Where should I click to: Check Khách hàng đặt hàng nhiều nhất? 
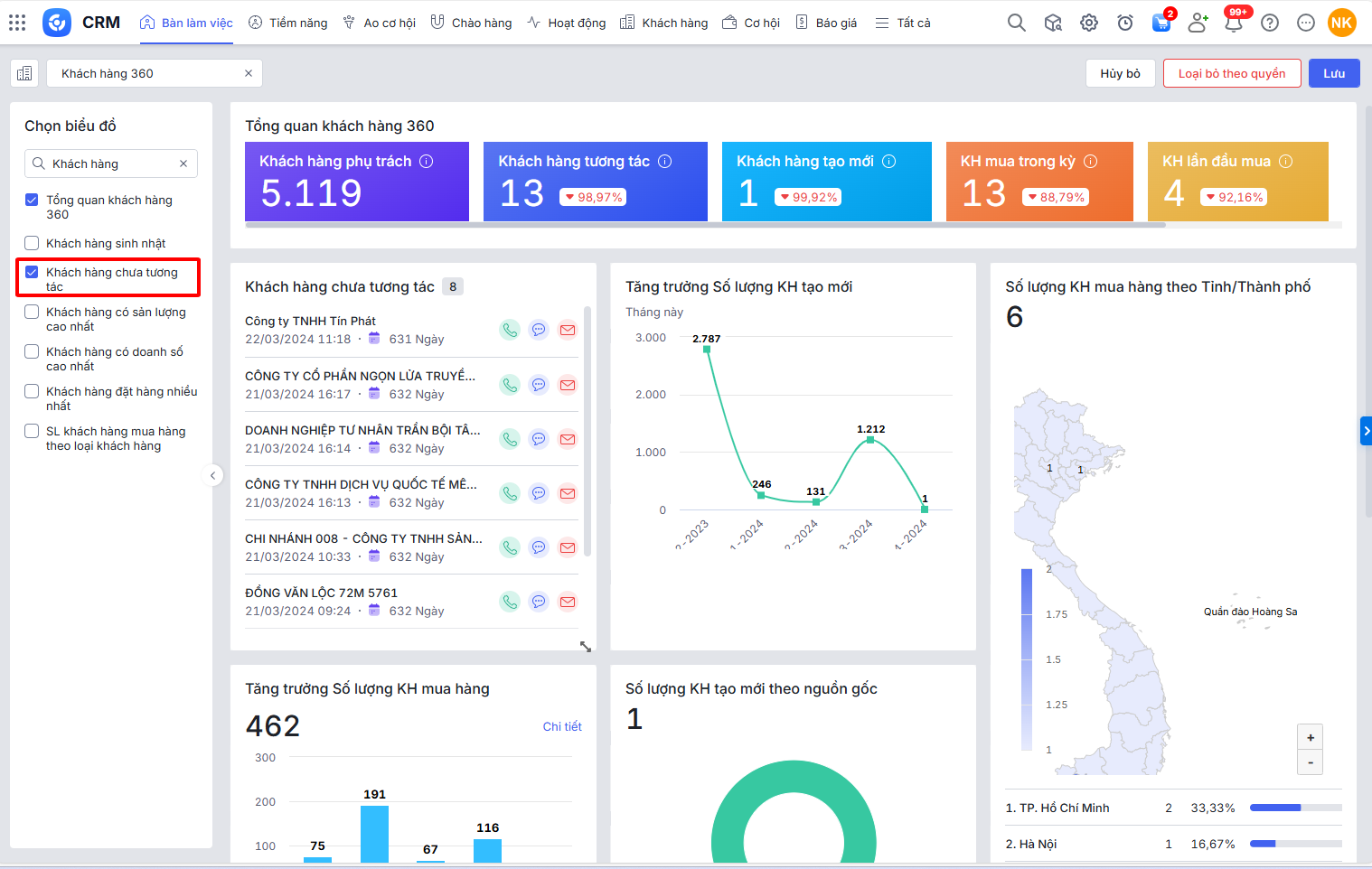[x=32, y=391]
